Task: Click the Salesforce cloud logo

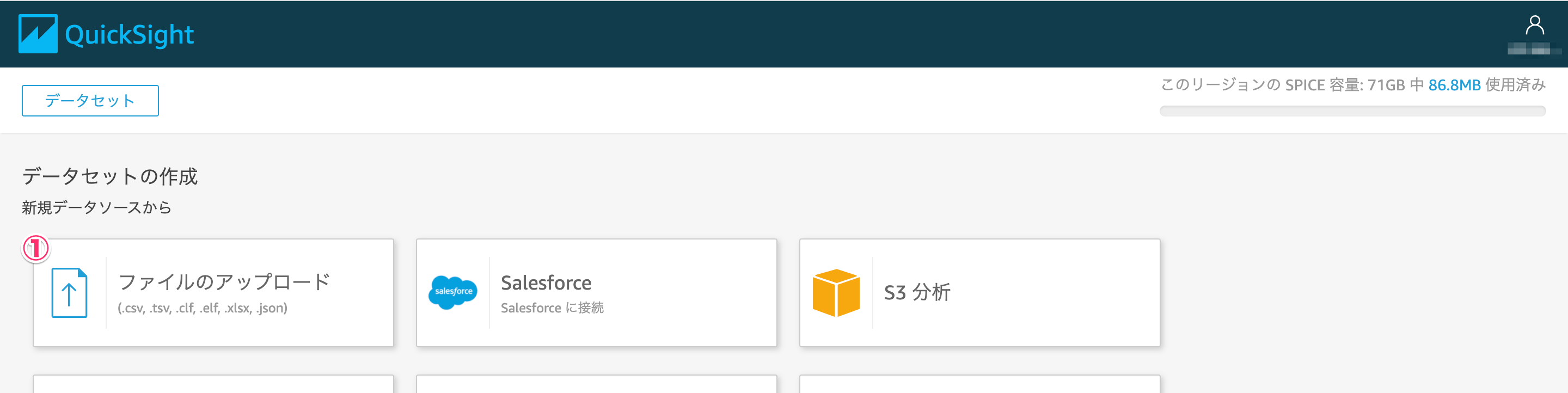Action: point(454,292)
